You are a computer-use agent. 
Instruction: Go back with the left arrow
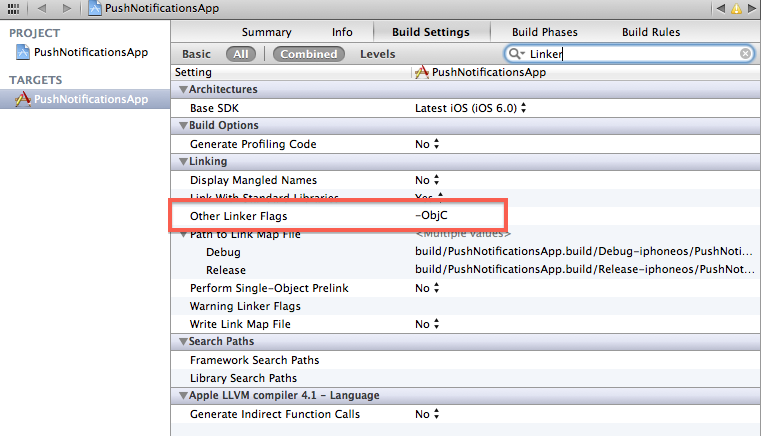click(42, 8)
